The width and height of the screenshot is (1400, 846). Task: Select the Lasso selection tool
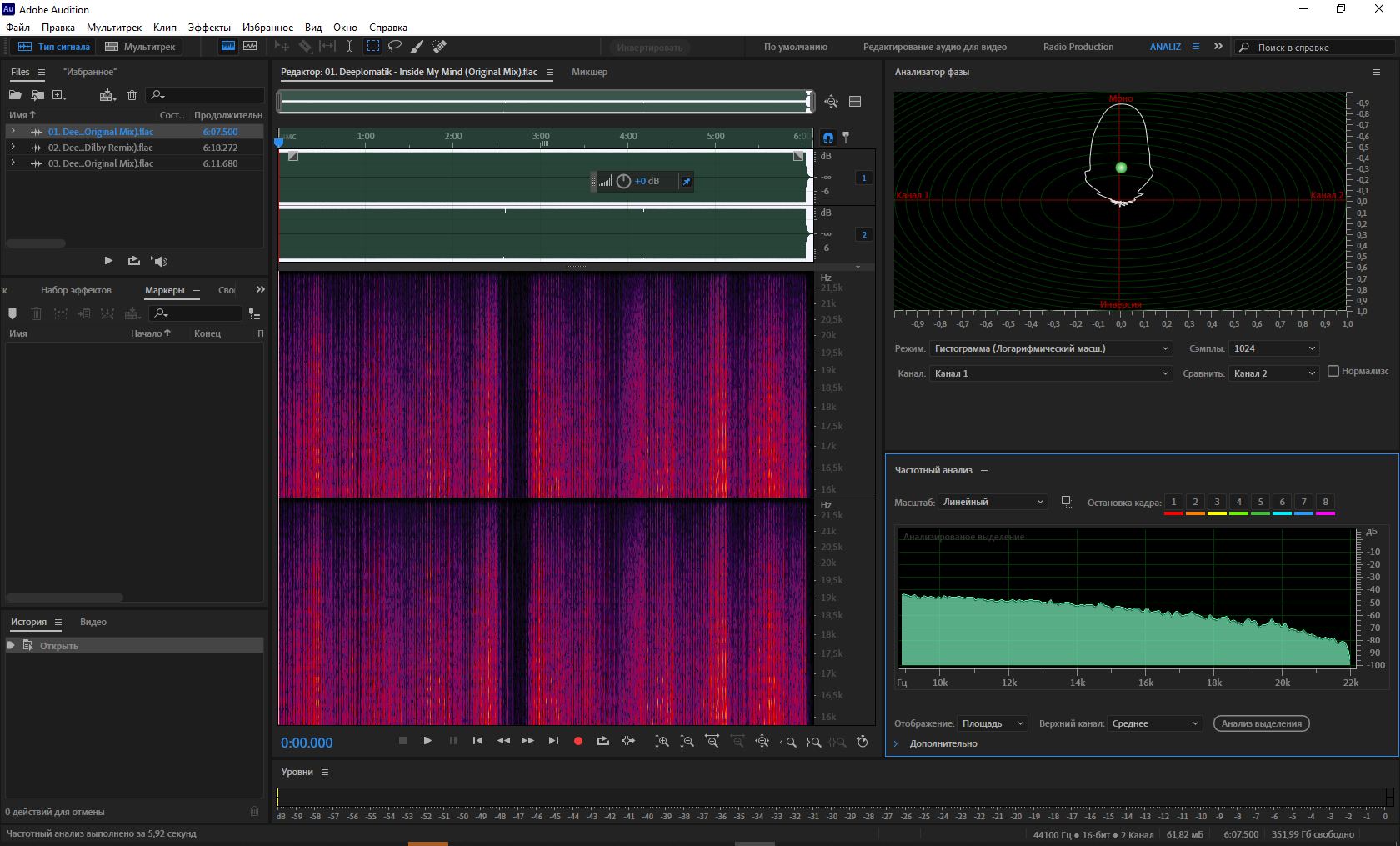(395, 47)
